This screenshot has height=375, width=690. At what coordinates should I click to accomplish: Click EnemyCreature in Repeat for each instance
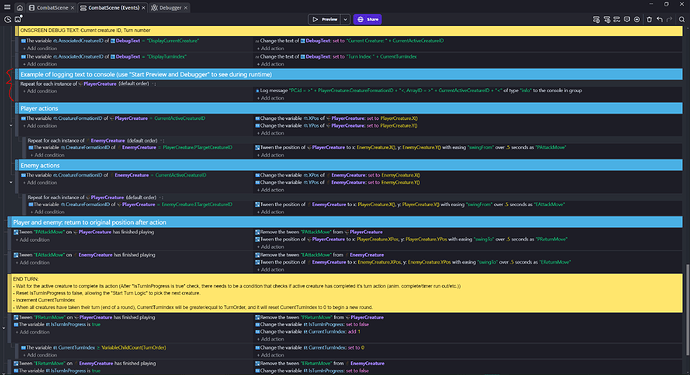[x=108, y=140]
